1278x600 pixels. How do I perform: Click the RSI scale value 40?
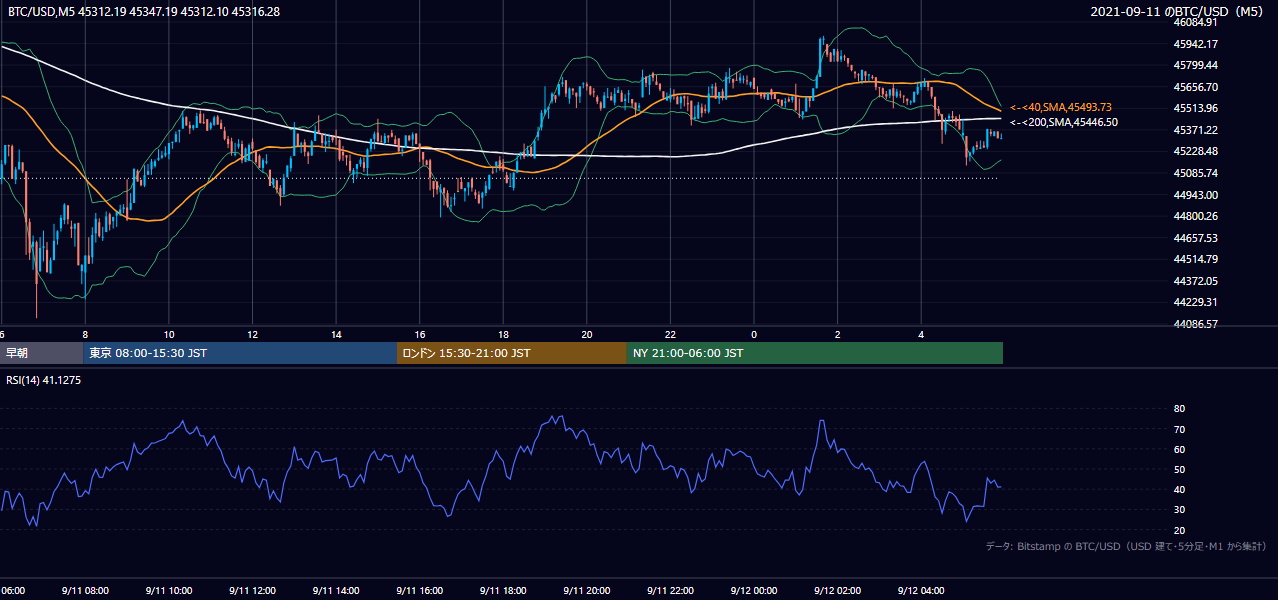[x=1179, y=489]
